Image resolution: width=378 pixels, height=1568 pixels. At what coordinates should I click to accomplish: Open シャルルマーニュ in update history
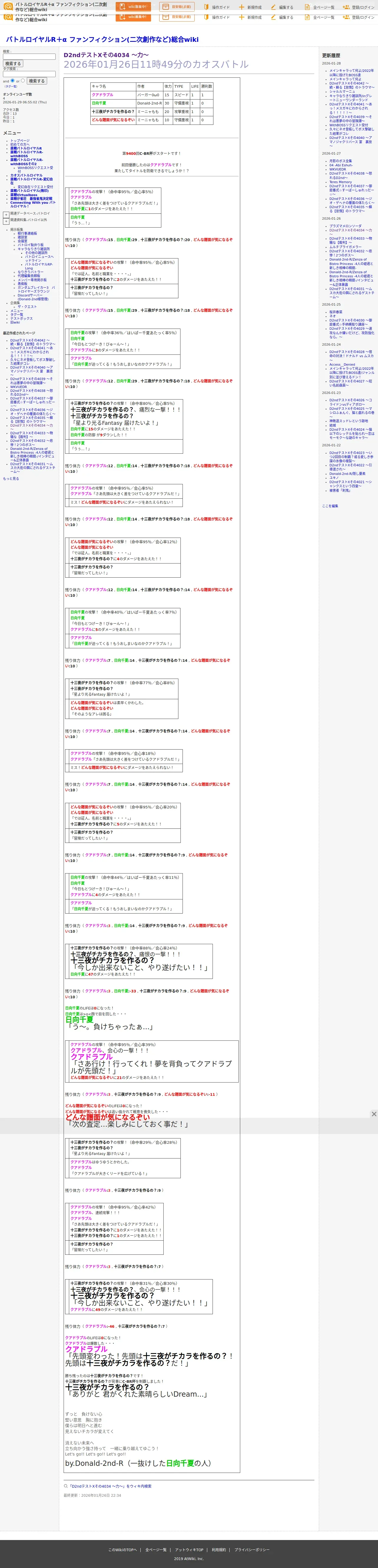coord(342,91)
